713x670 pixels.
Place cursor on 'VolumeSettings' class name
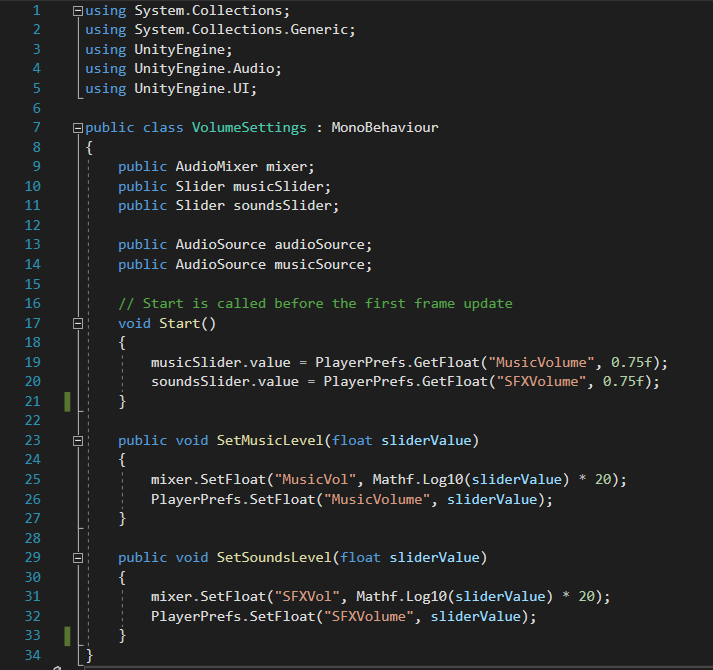[x=249, y=128]
